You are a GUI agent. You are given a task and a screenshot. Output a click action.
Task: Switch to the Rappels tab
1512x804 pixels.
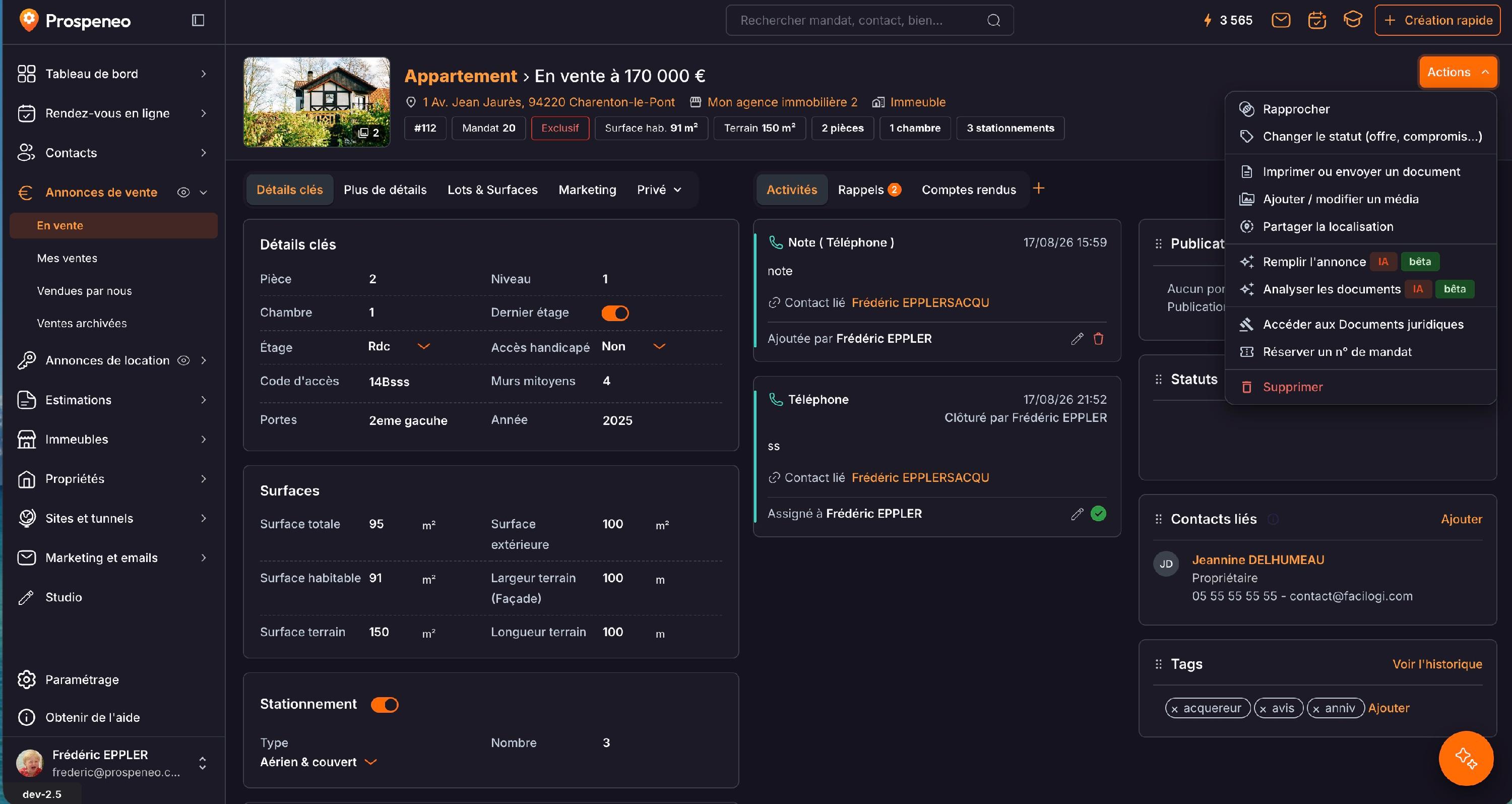(869, 190)
